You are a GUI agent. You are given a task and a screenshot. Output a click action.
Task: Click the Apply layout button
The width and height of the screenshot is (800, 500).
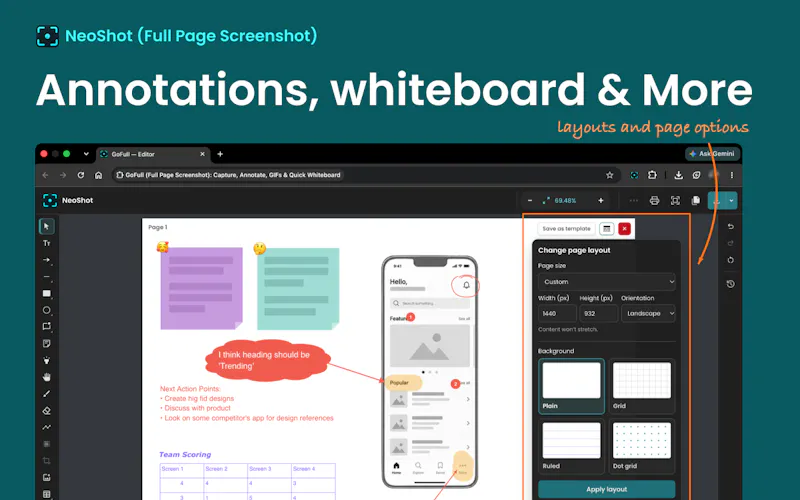(x=607, y=489)
